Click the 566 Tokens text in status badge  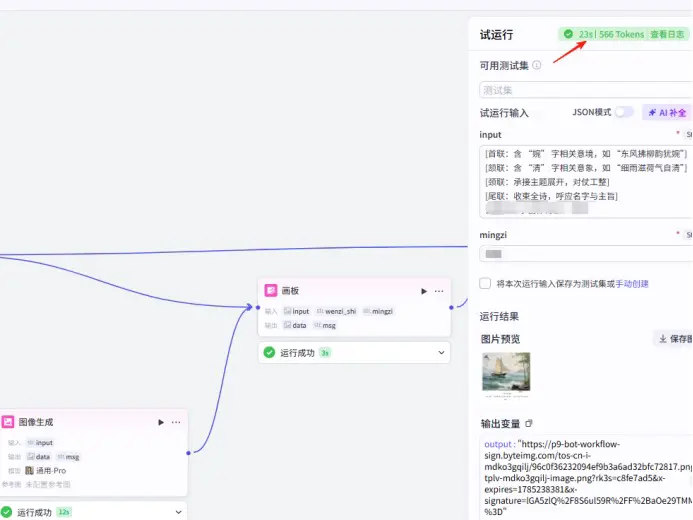coord(621,34)
